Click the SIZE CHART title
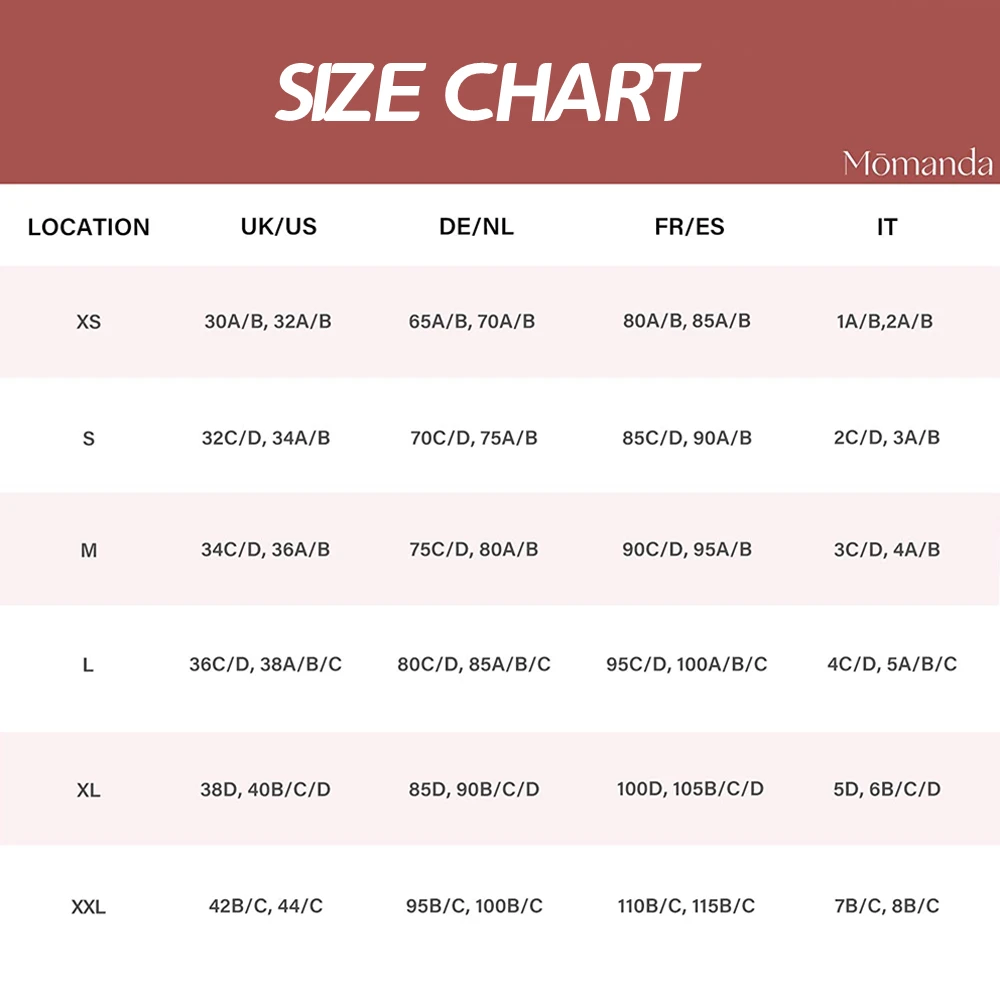This screenshot has width=1000, height=1000. pos(488,92)
